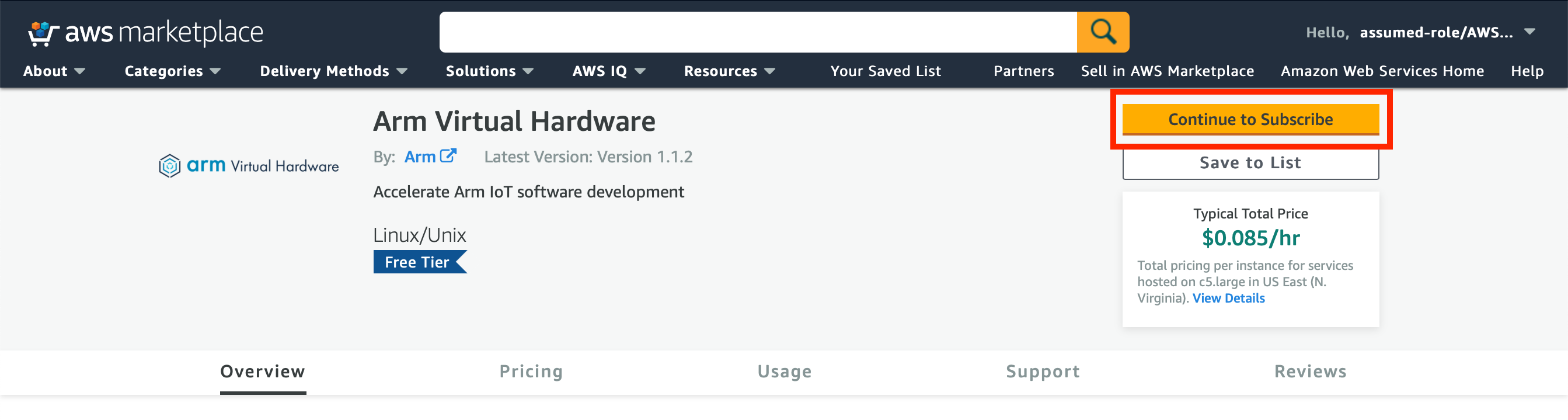Click the external link icon beside Arm

coord(448,156)
